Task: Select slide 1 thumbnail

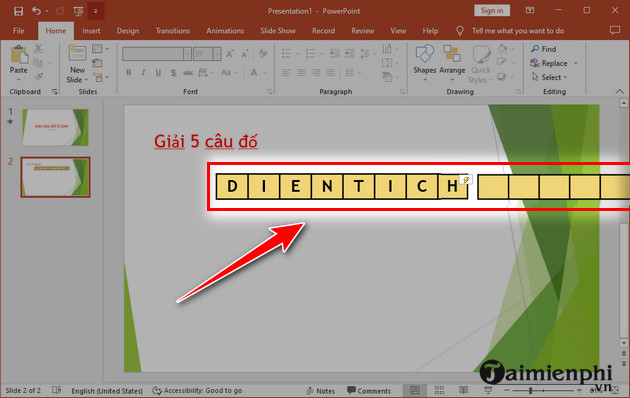Action: click(55, 127)
